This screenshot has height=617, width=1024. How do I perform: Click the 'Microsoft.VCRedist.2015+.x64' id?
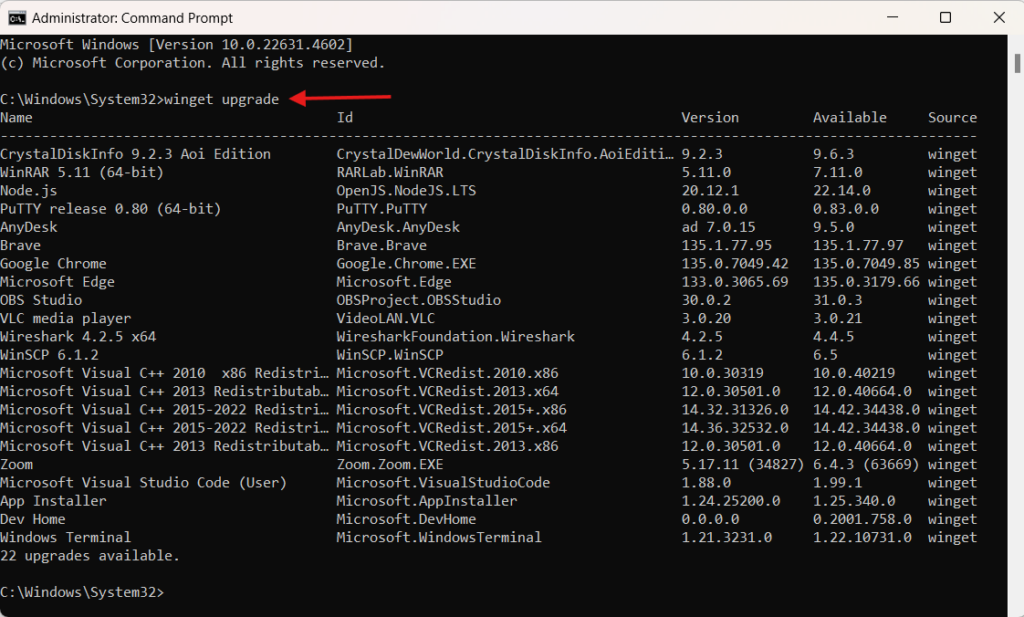point(451,428)
